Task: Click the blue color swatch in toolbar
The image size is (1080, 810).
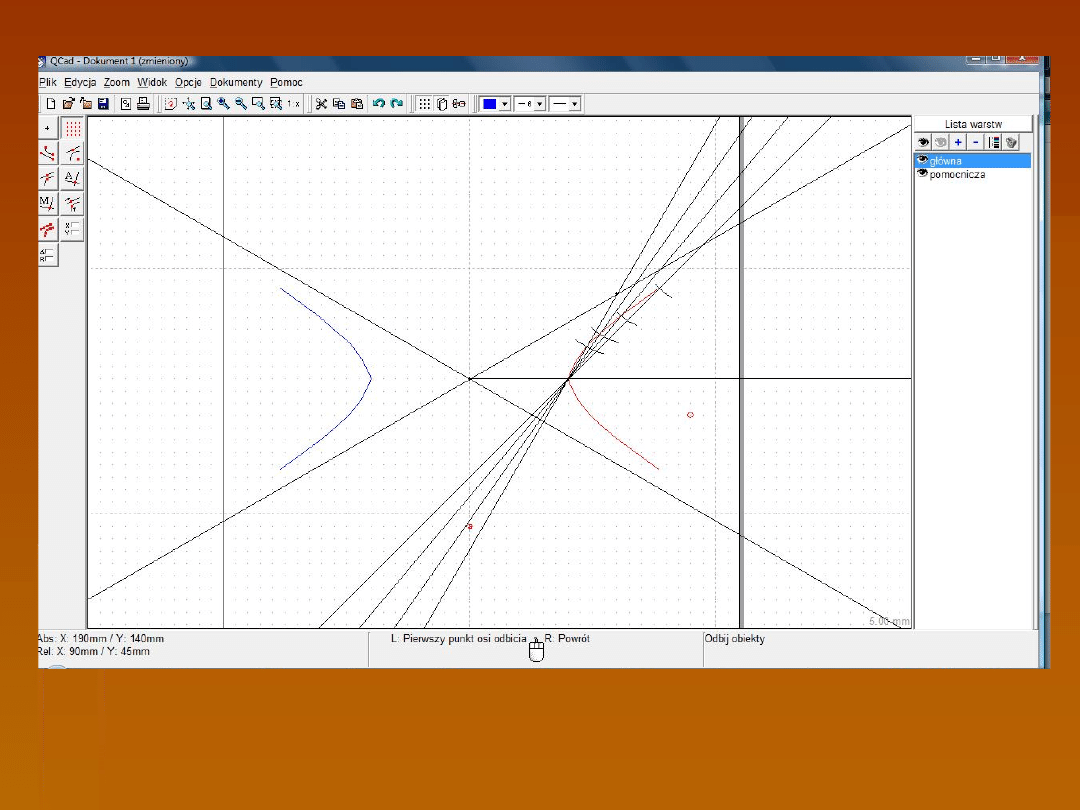Action: tap(489, 103)
